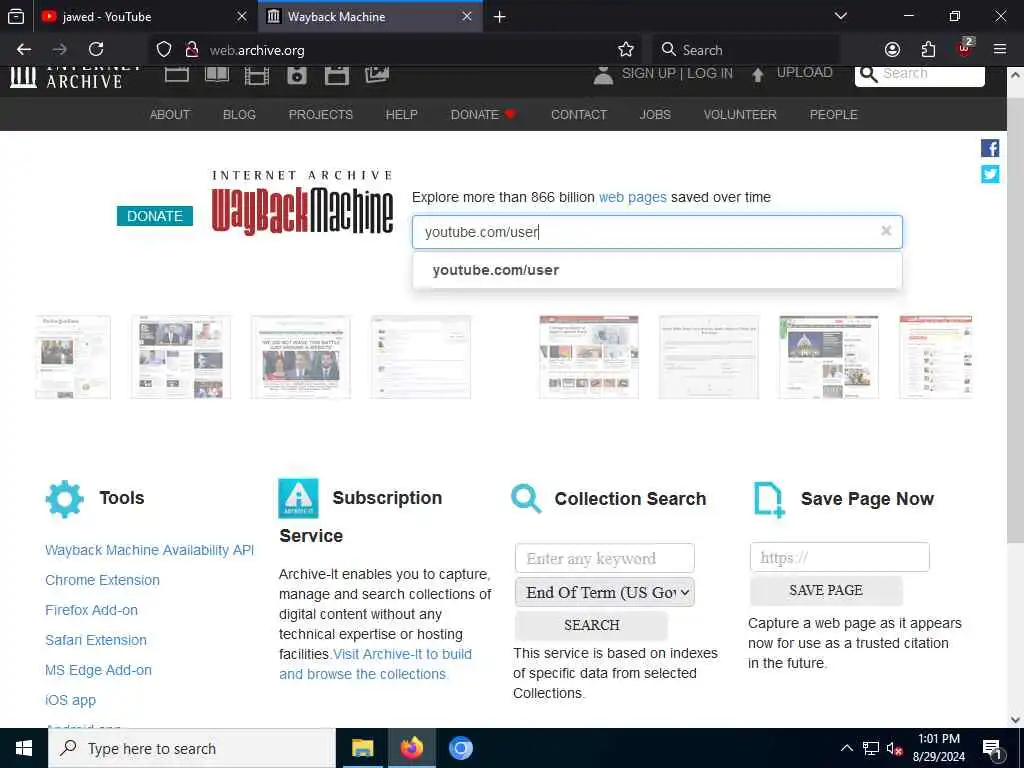The height and width of the screenshot is (768, 1024).
Task: Click the tracking protection shield icon
Action: point(164,50)
